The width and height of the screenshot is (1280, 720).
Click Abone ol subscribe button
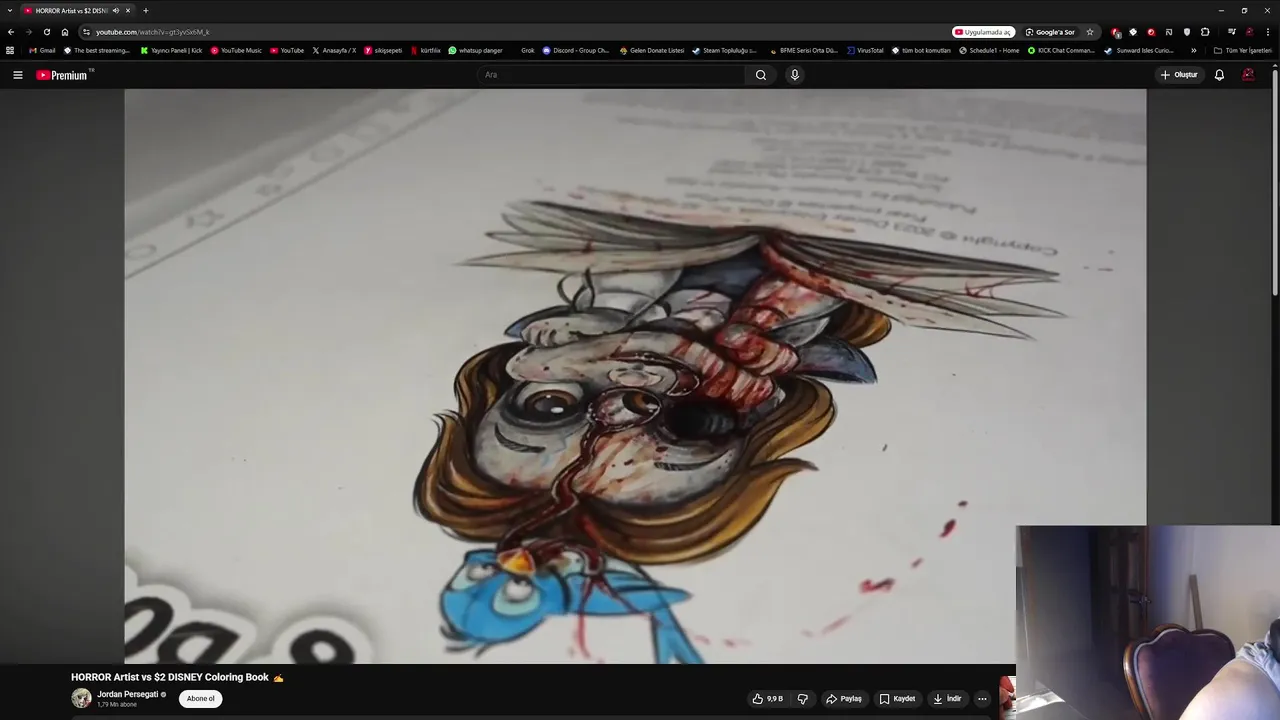pyautogui.click(x=200, y=699)
